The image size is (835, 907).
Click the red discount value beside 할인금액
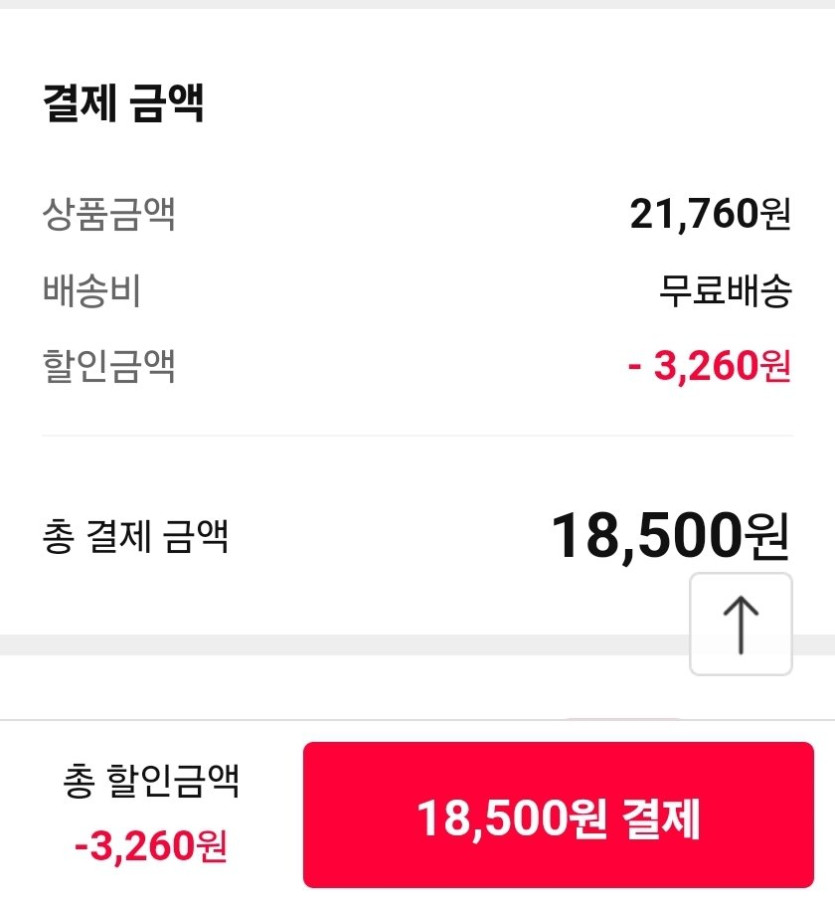(709, 367)
